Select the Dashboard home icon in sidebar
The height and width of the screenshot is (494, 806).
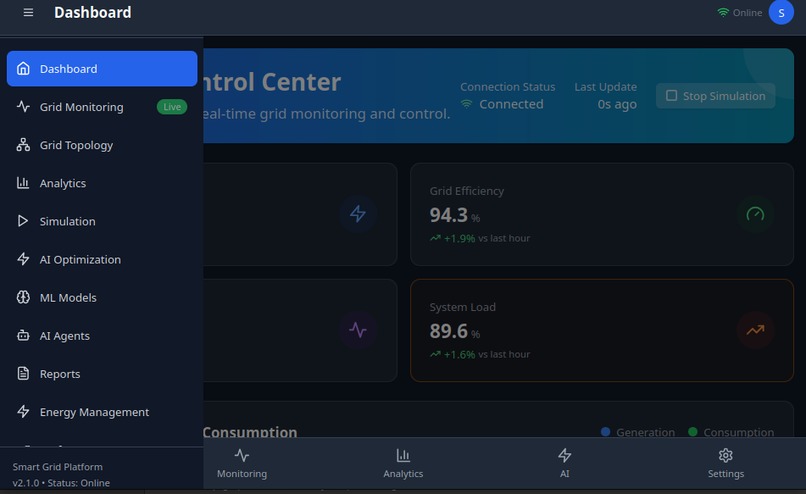pos(23,68)
